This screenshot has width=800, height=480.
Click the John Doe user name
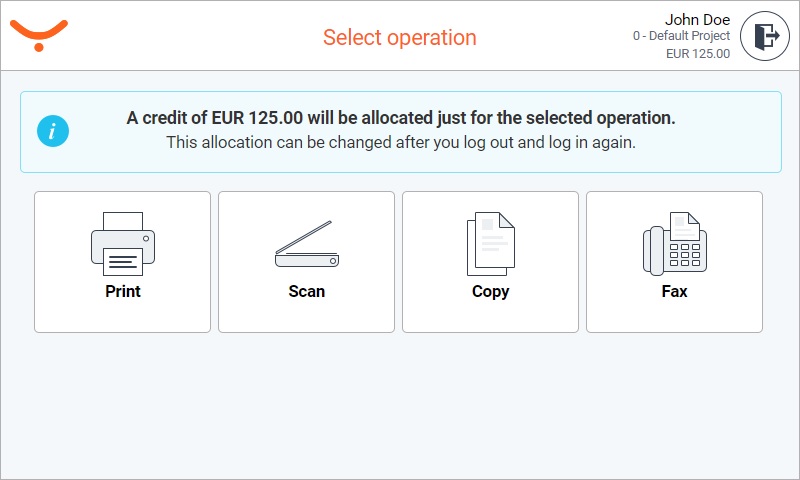click(x=697, y=19)
